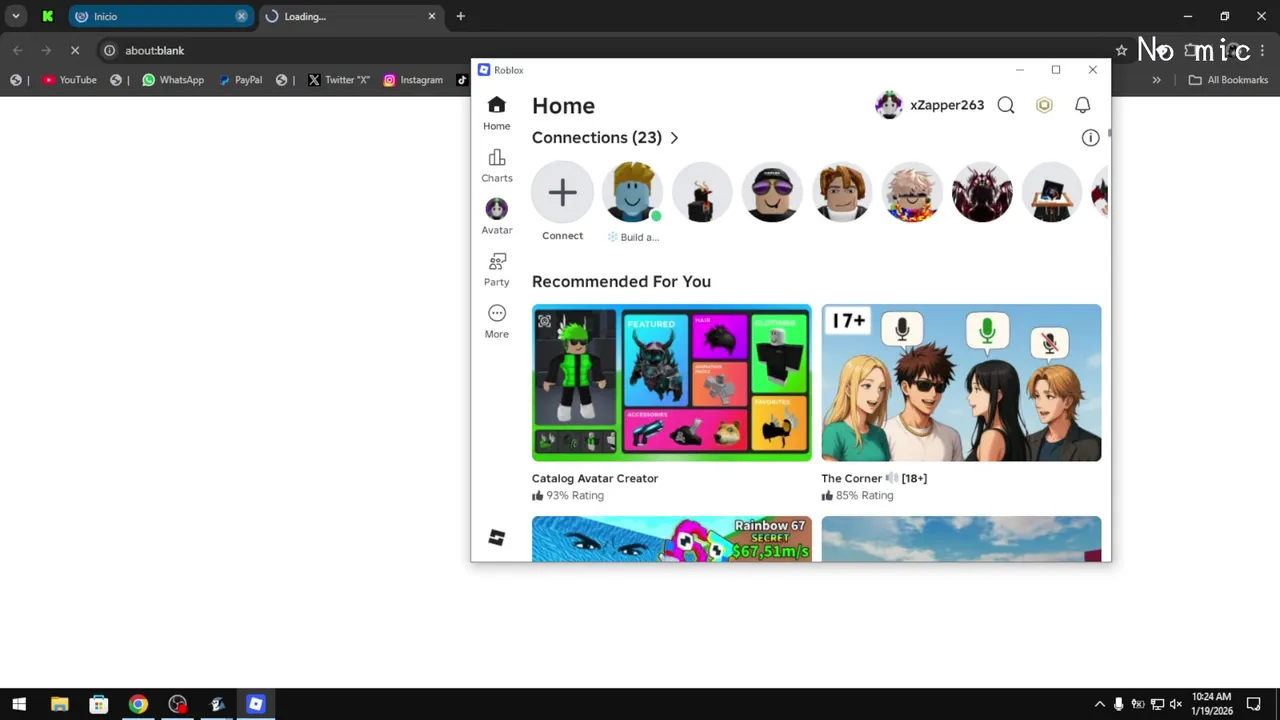The width and height of the screenshot is (1280, 720).
Task: Open the online friend playing Build a...
Action: 632,192
